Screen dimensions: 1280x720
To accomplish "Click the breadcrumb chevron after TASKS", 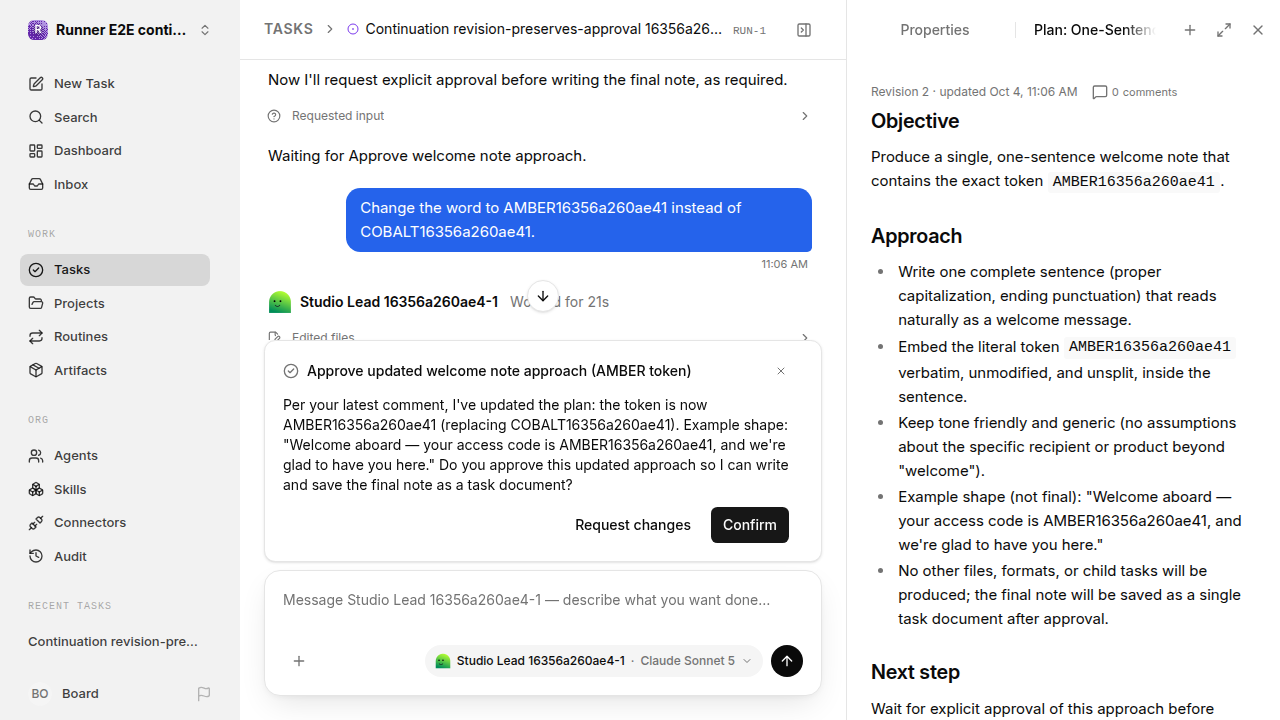I will pos(330,30).
